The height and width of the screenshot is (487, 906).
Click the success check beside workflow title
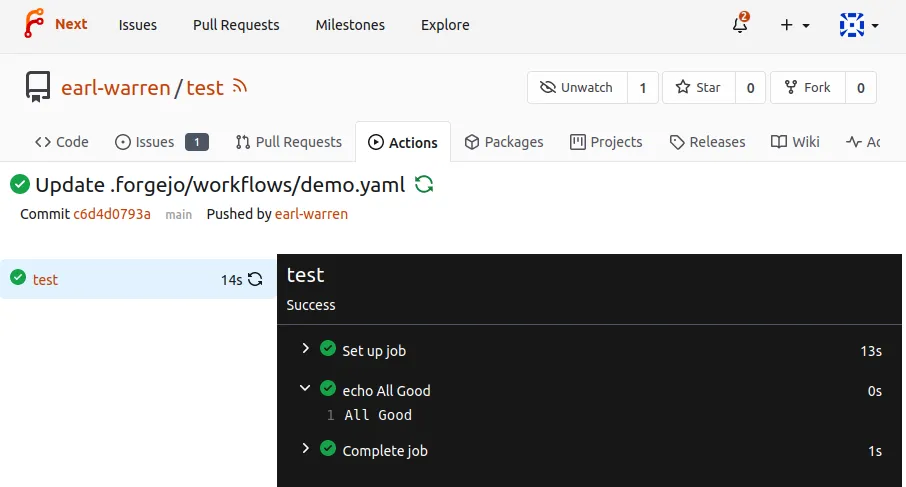[x=19, y=184]
